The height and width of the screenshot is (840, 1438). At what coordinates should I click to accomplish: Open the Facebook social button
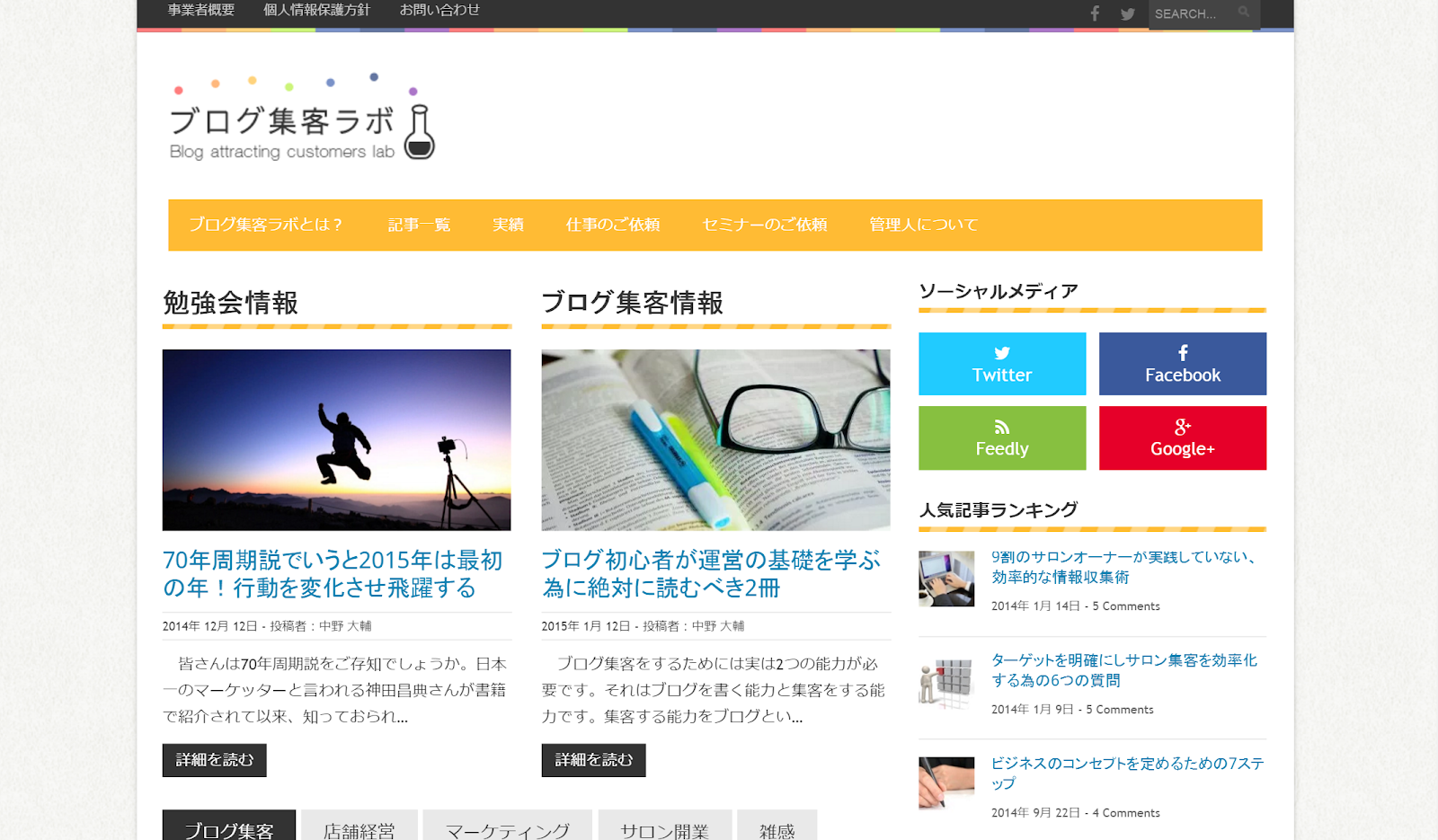pyautogui.click(x=1183, y=364)
